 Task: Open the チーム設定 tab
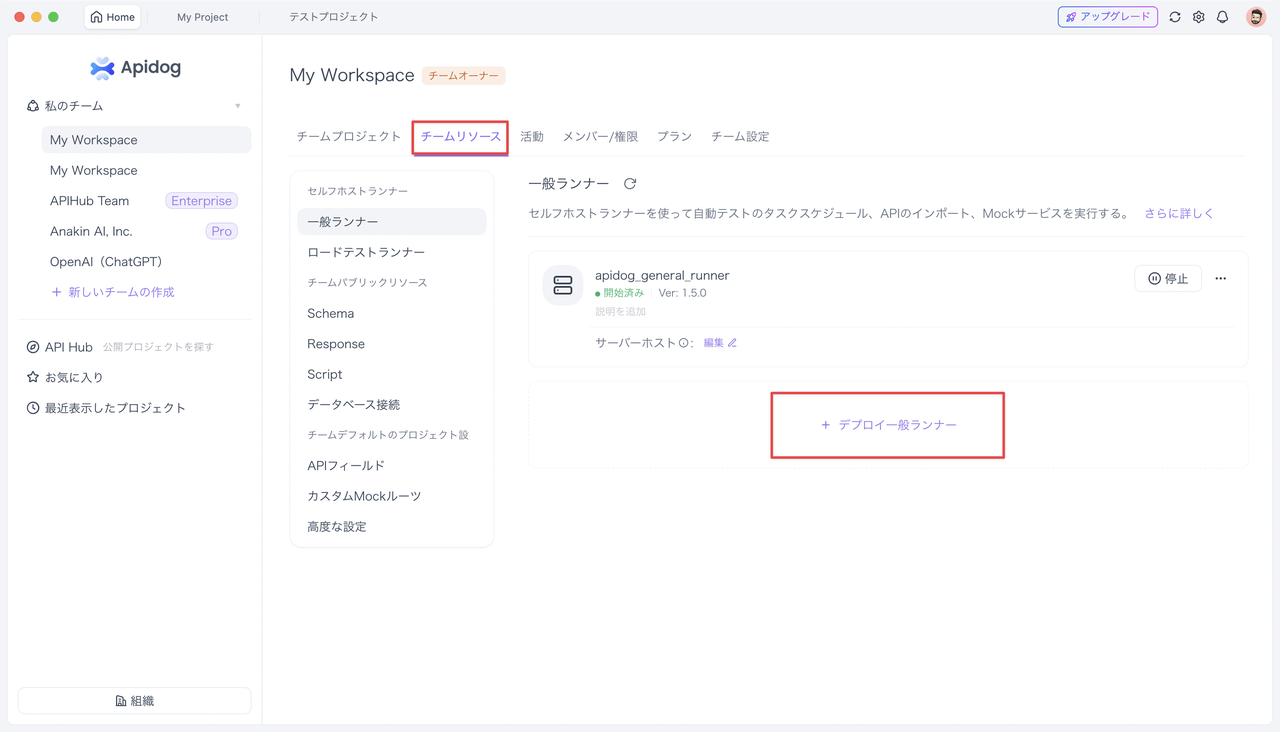740,136
